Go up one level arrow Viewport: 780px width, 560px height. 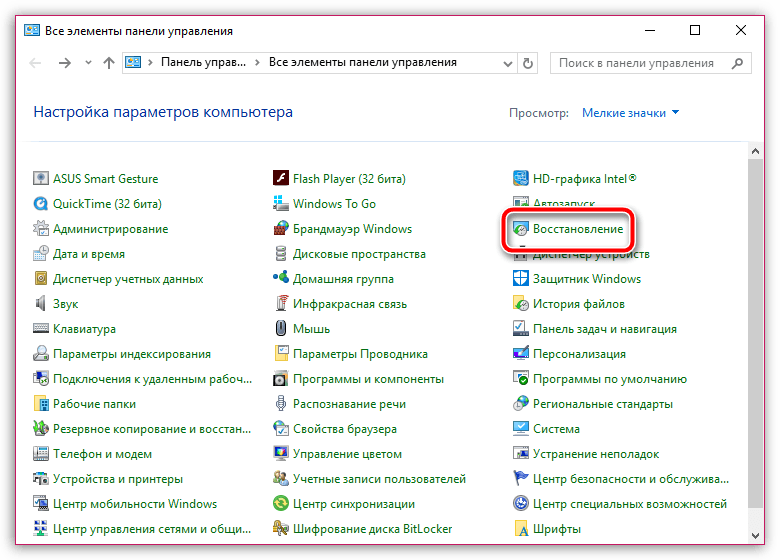(109, 63)
